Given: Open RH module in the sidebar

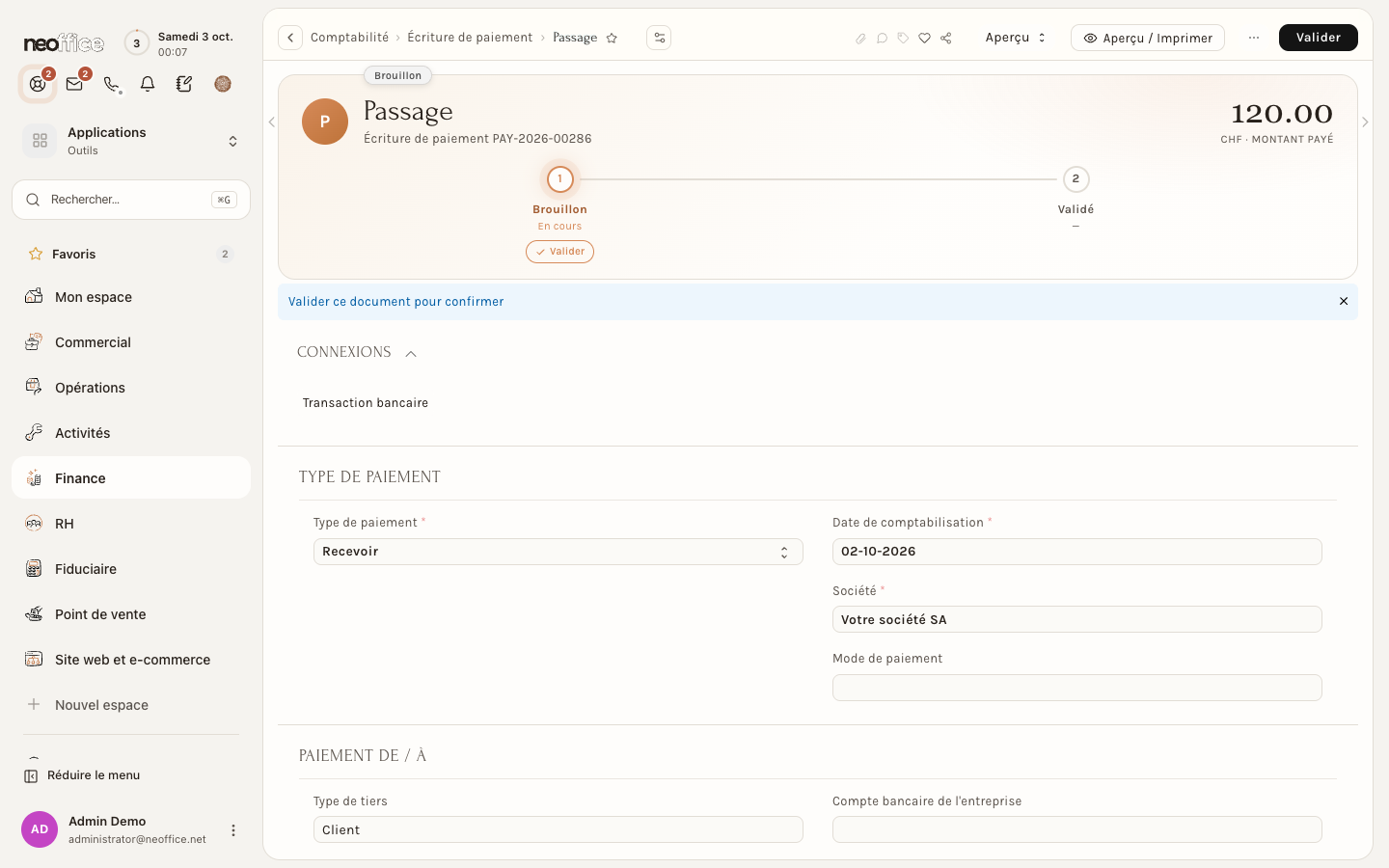Looking at the screenshot, I should (x=131, y=524).
